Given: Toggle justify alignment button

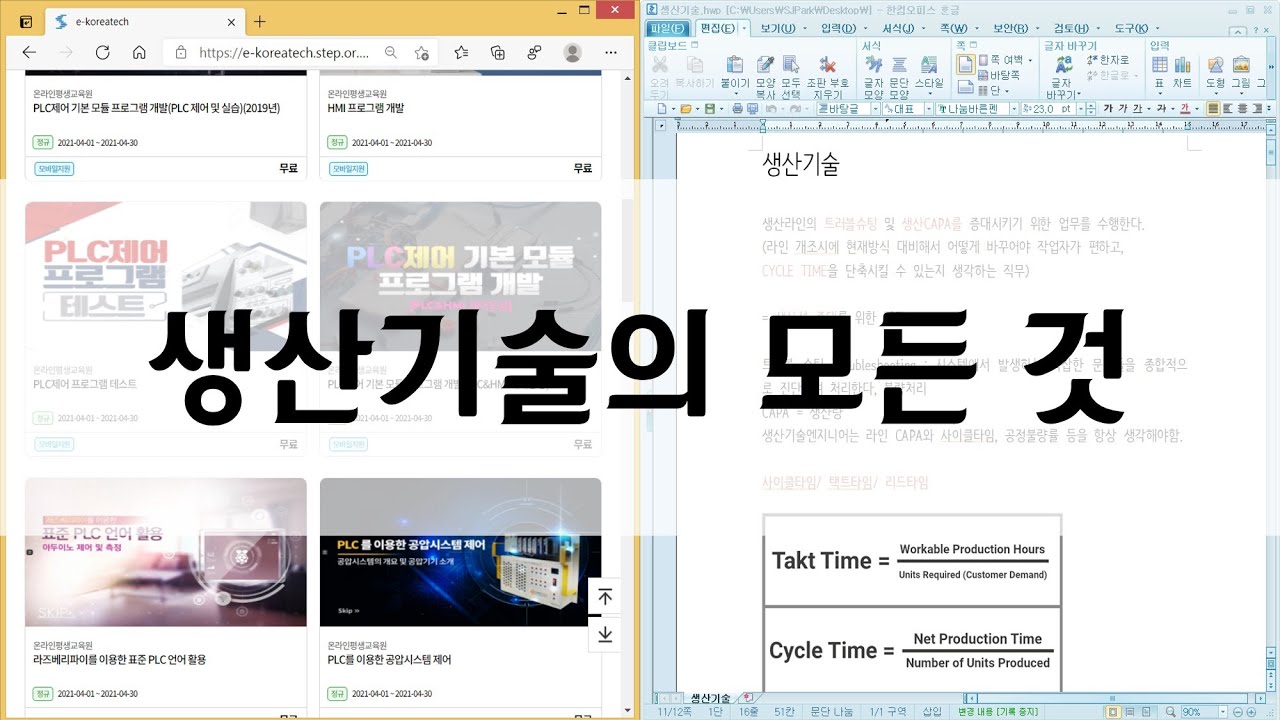Looking at the screenshot, I should (1213, 108).
